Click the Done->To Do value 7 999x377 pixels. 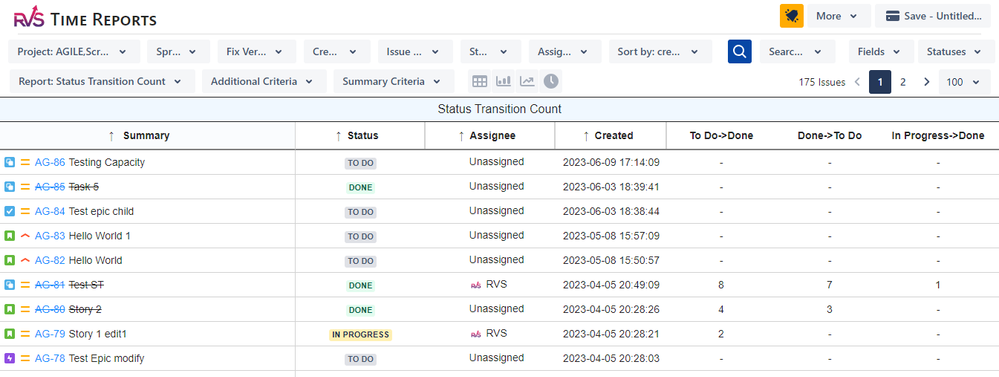[830, 285]
